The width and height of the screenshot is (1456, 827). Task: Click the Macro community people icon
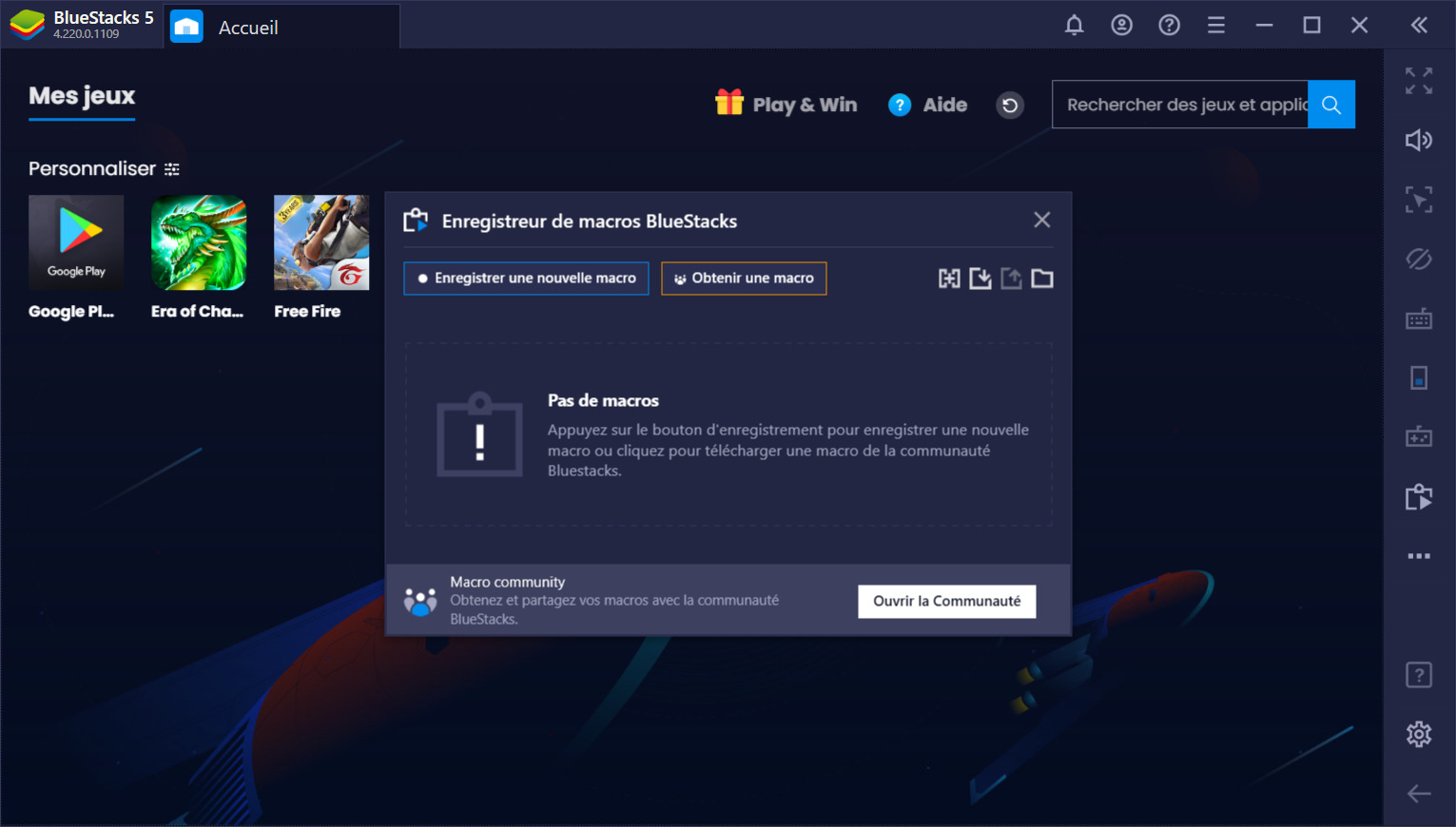(420, 601)
